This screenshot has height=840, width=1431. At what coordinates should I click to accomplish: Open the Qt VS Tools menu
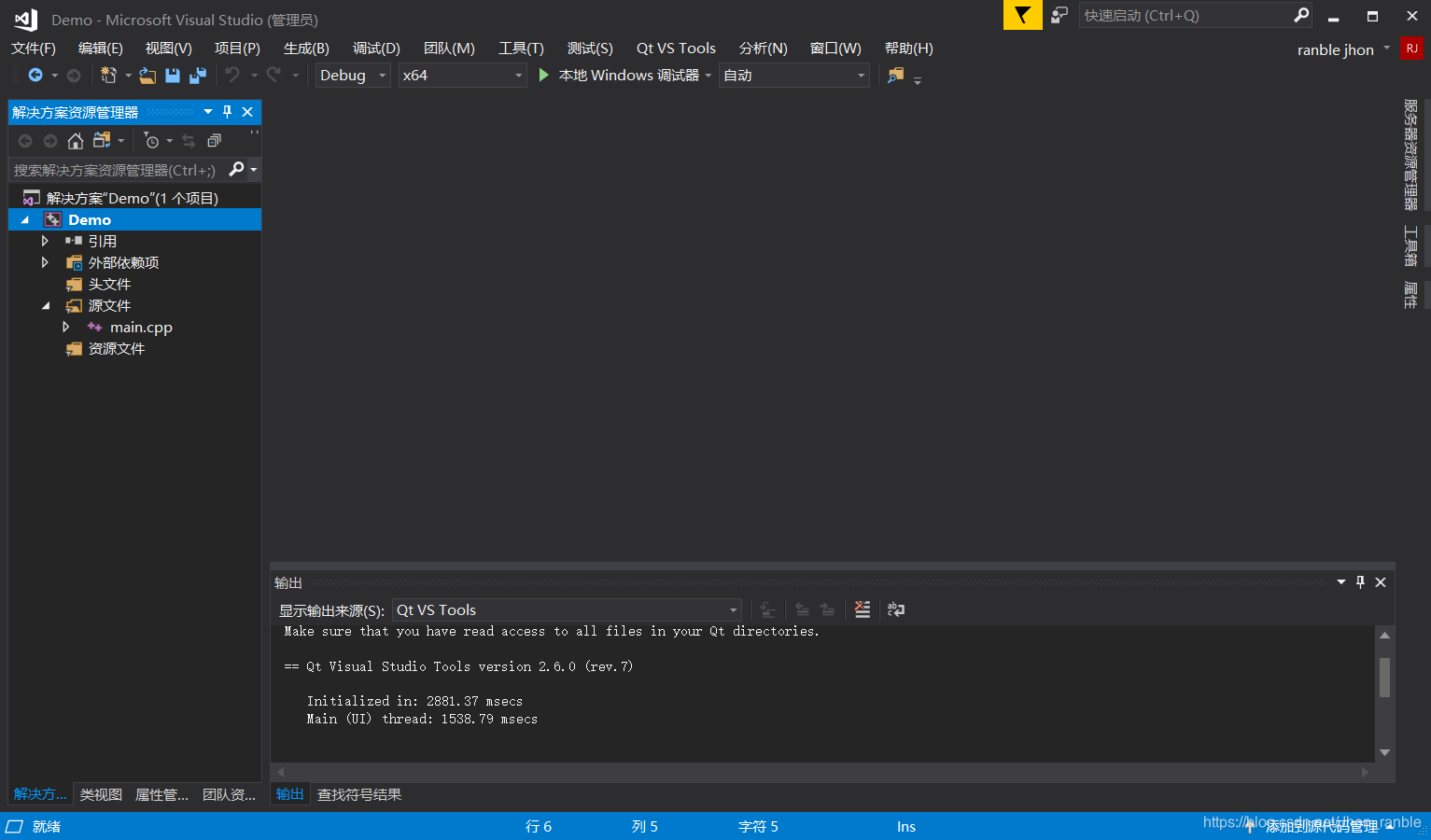[x=676, y=49]
